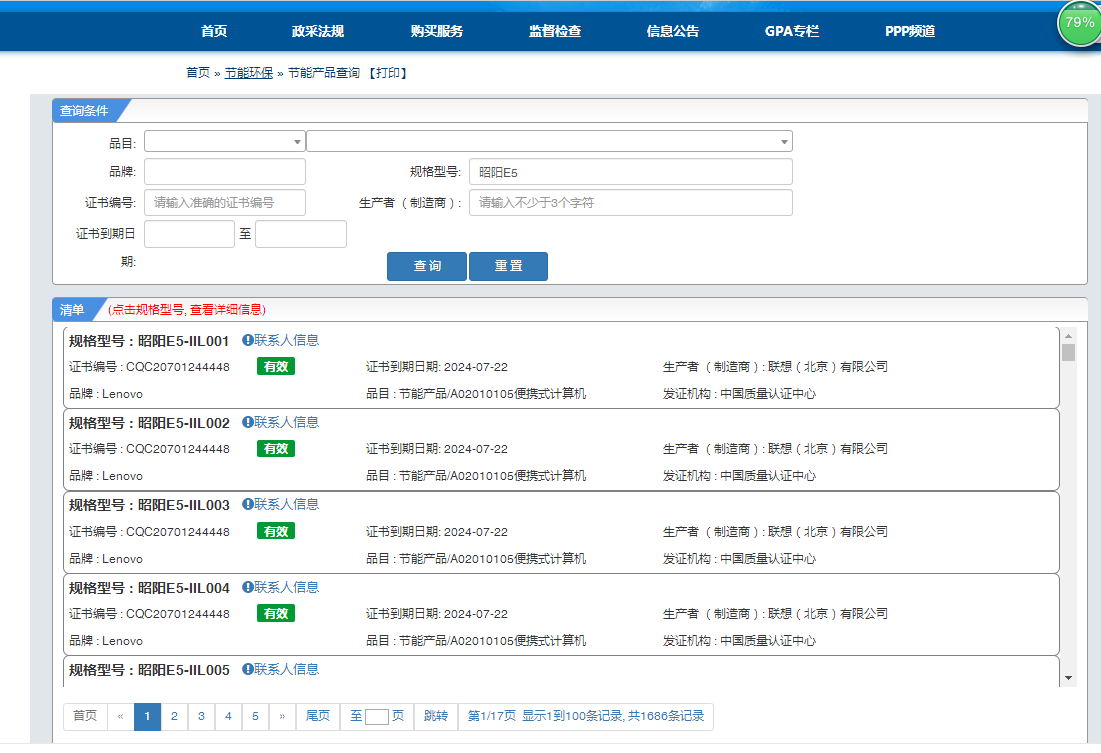The height and width of the screenshot is (753, 1101).
Task: Click the results list scroll up arrow
Action: pos(1068,336)
